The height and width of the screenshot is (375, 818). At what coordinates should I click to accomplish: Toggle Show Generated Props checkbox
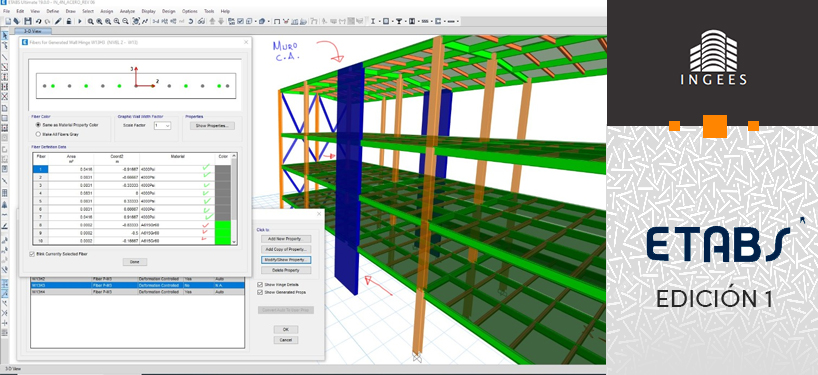pyautogui.click(x=260, y=292)
